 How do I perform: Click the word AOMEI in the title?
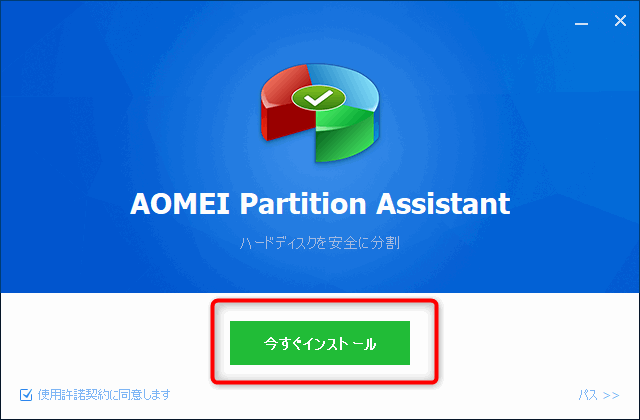click(x=180, y=203)
